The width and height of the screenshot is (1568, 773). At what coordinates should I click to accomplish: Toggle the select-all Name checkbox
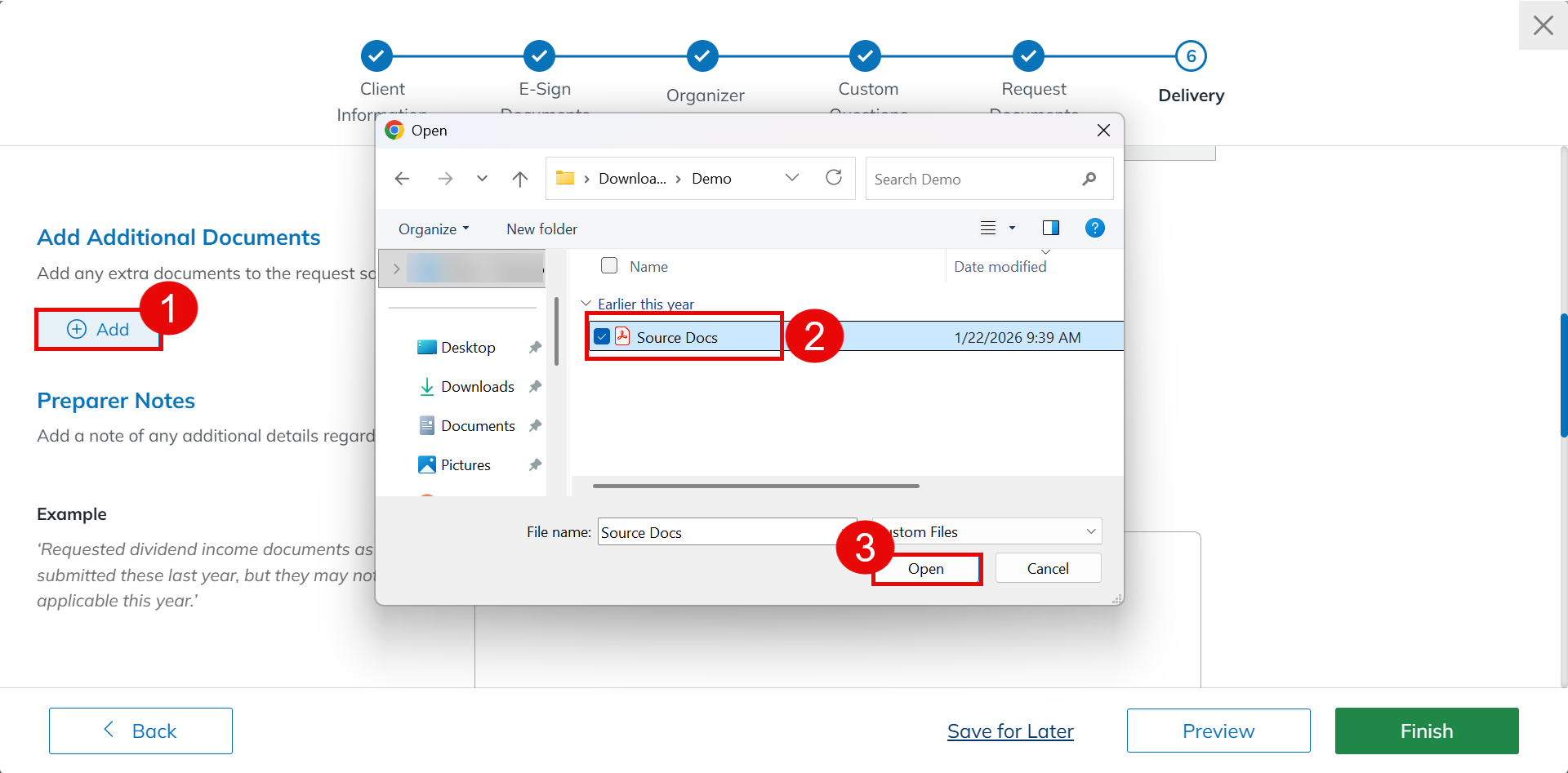coord(609,266)
